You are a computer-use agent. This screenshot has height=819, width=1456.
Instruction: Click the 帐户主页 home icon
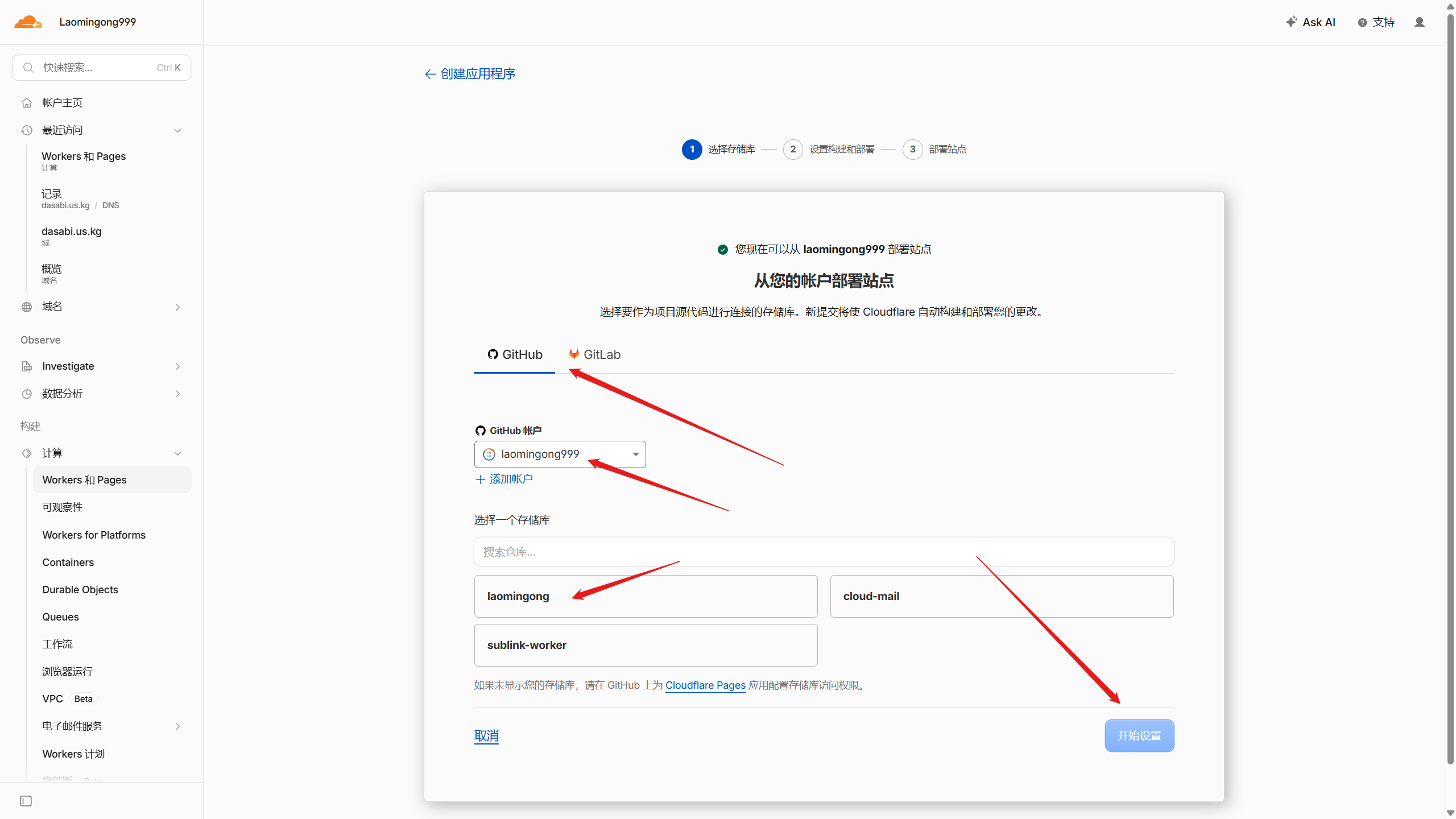point(27,103)
